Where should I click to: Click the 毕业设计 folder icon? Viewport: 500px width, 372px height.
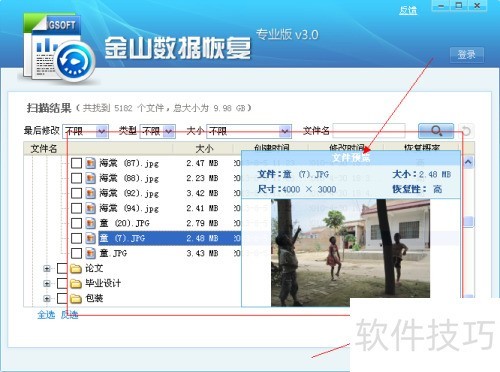76,283
